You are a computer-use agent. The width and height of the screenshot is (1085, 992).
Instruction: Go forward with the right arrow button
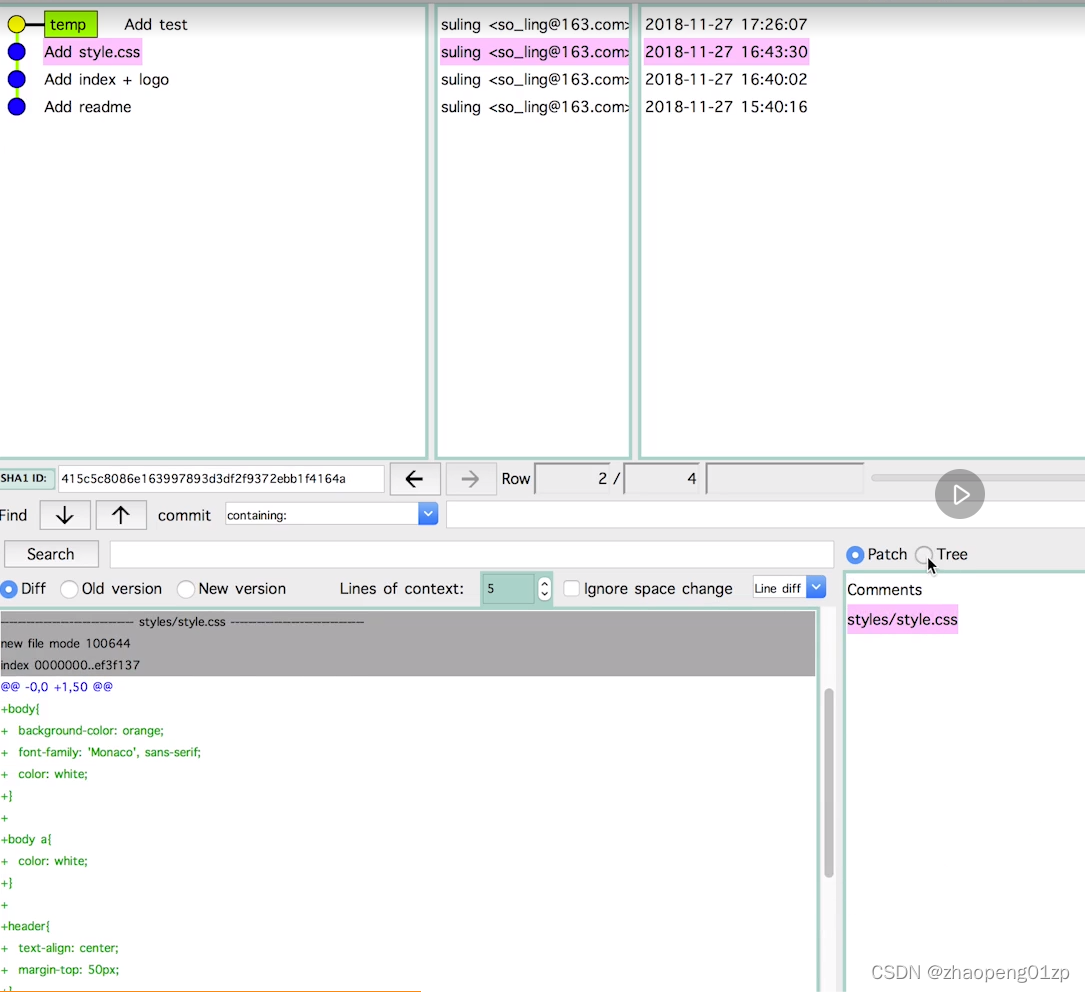tap(471, 479)
